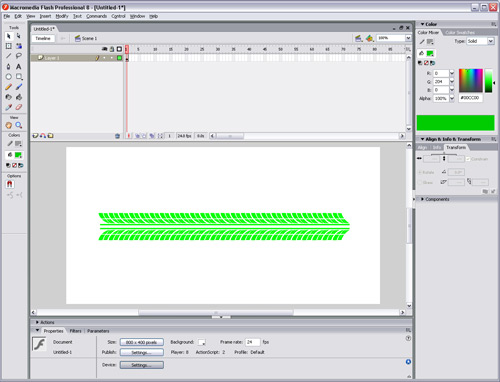The width and height of the screenshot is (500, 382).
Task: Click the document Background color swatch
Action: pos(202,342)
